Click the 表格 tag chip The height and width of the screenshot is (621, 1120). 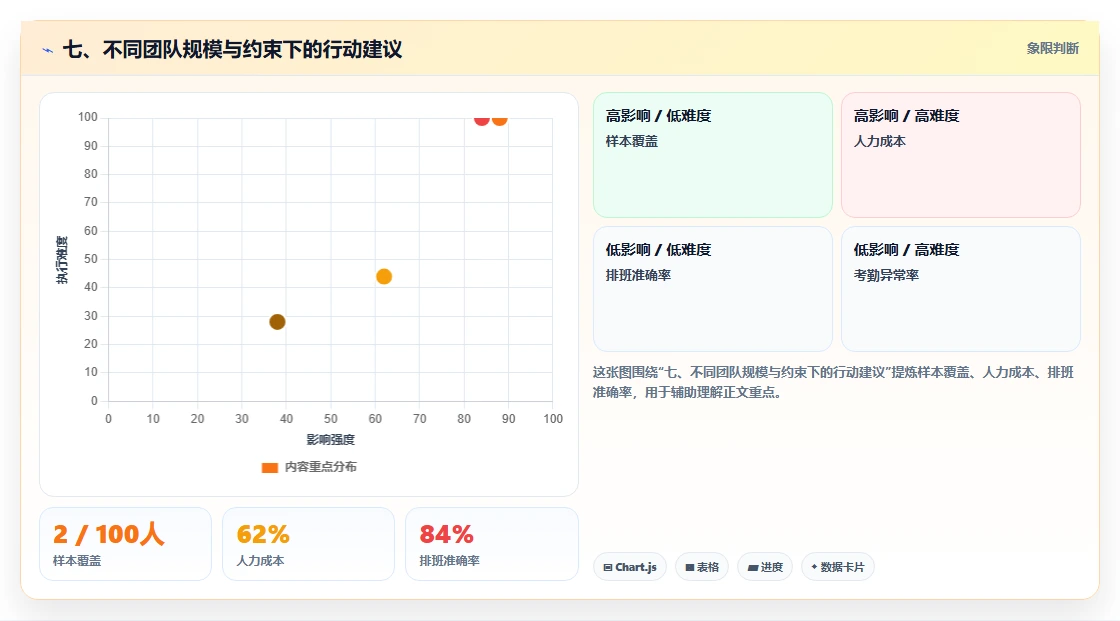[702, 567]
